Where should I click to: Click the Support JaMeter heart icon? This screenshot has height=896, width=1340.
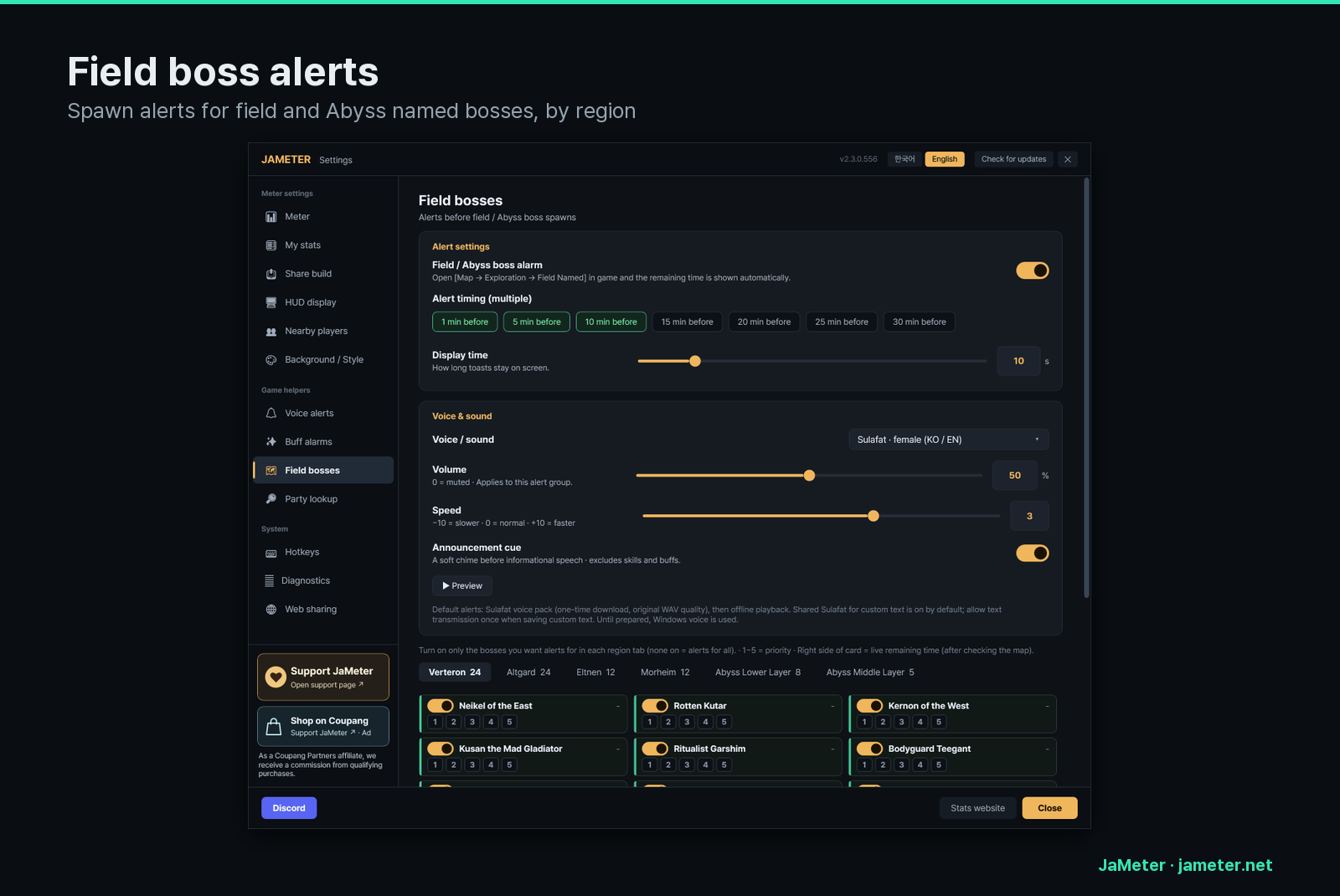pyautogui.click(x=276, y=677)
